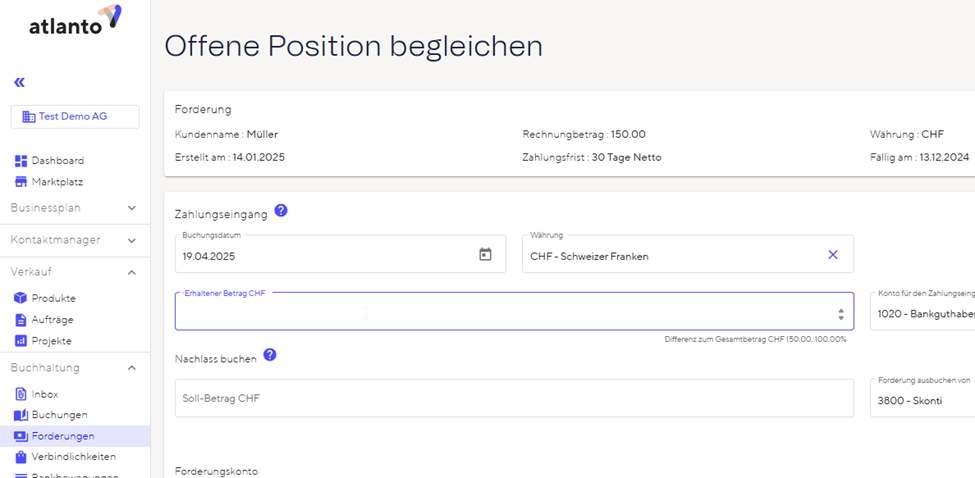Collapse the Buchhaltung section
Screen dimensions: 975x478
tap(132, 368)
